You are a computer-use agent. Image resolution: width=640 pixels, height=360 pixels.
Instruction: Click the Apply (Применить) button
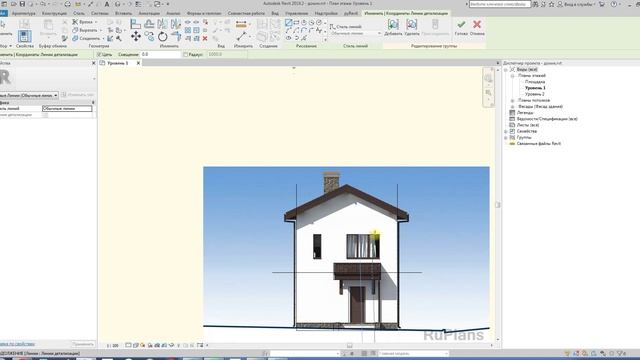pos(83,344)
